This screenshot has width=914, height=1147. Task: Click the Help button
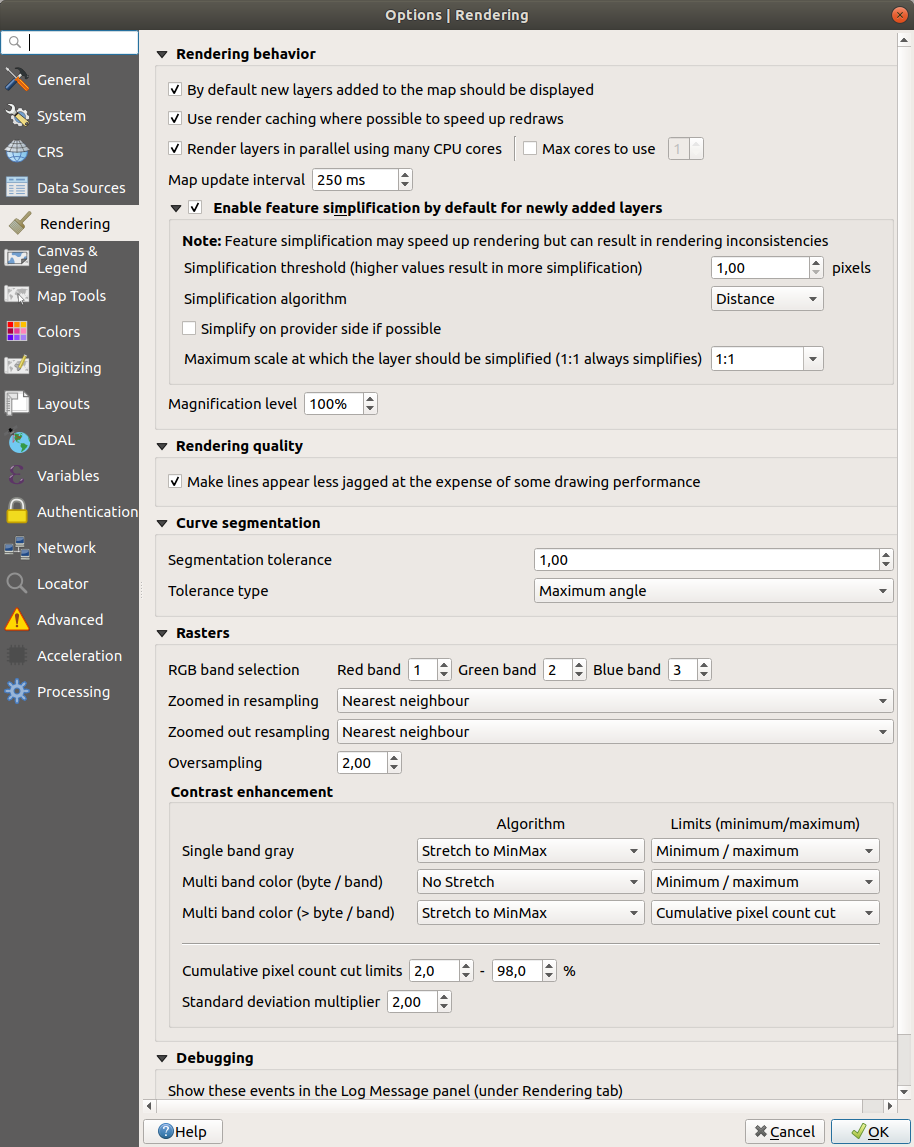coord(182,1131)
